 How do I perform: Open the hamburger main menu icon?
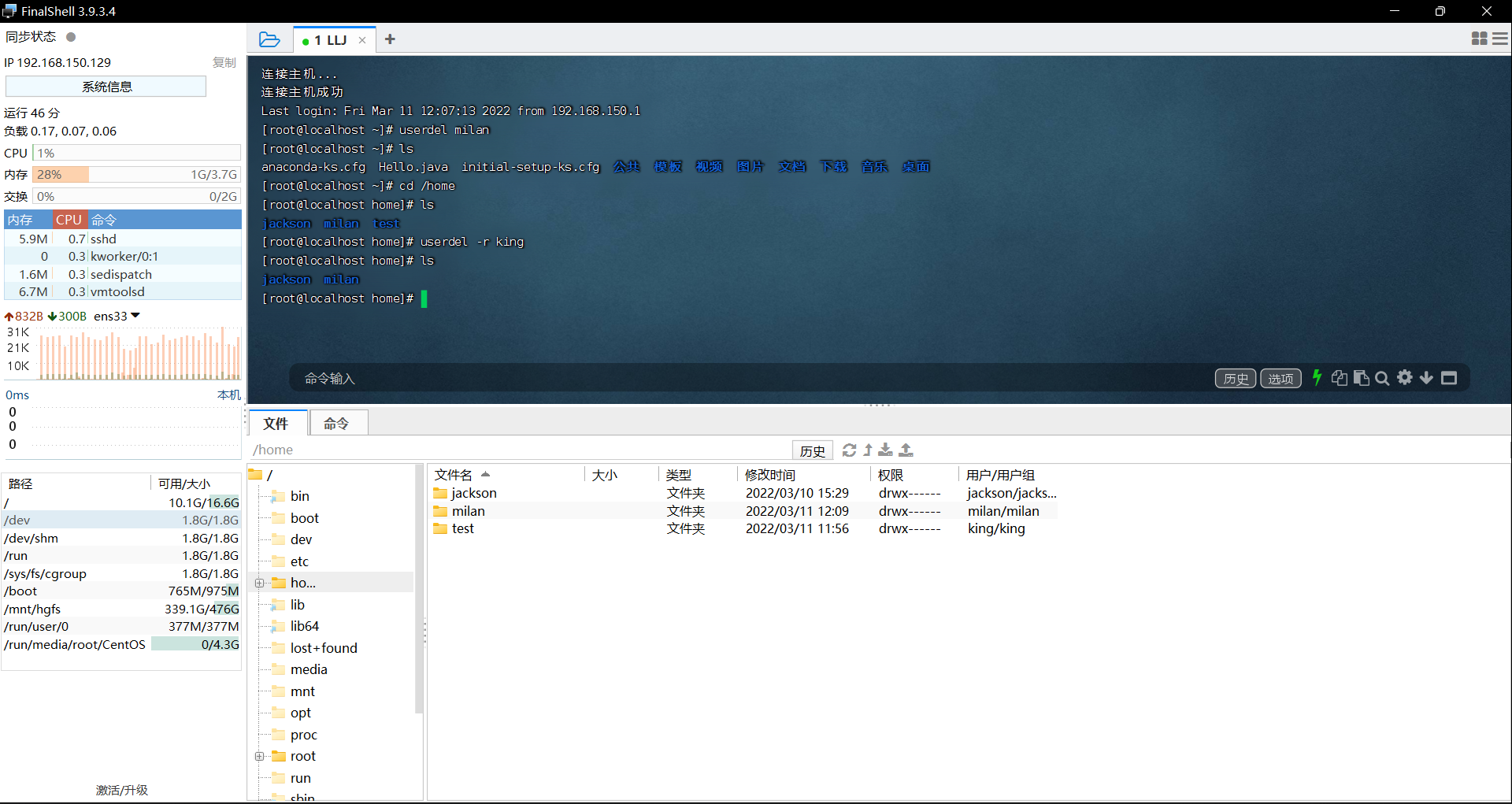point(1500,39)
